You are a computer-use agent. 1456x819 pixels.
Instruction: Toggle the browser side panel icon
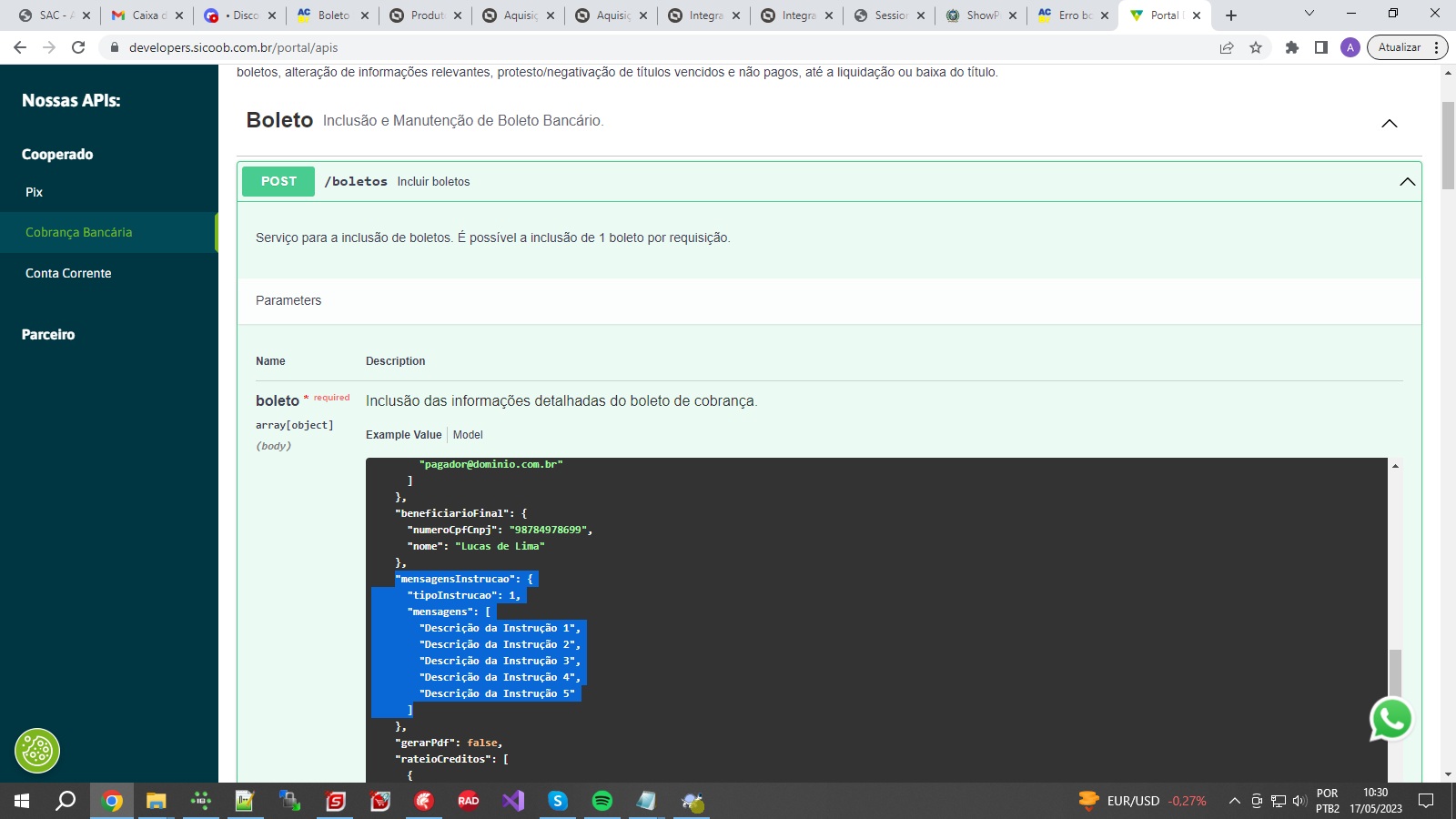pyautogui.click(x=1321, y=47)
